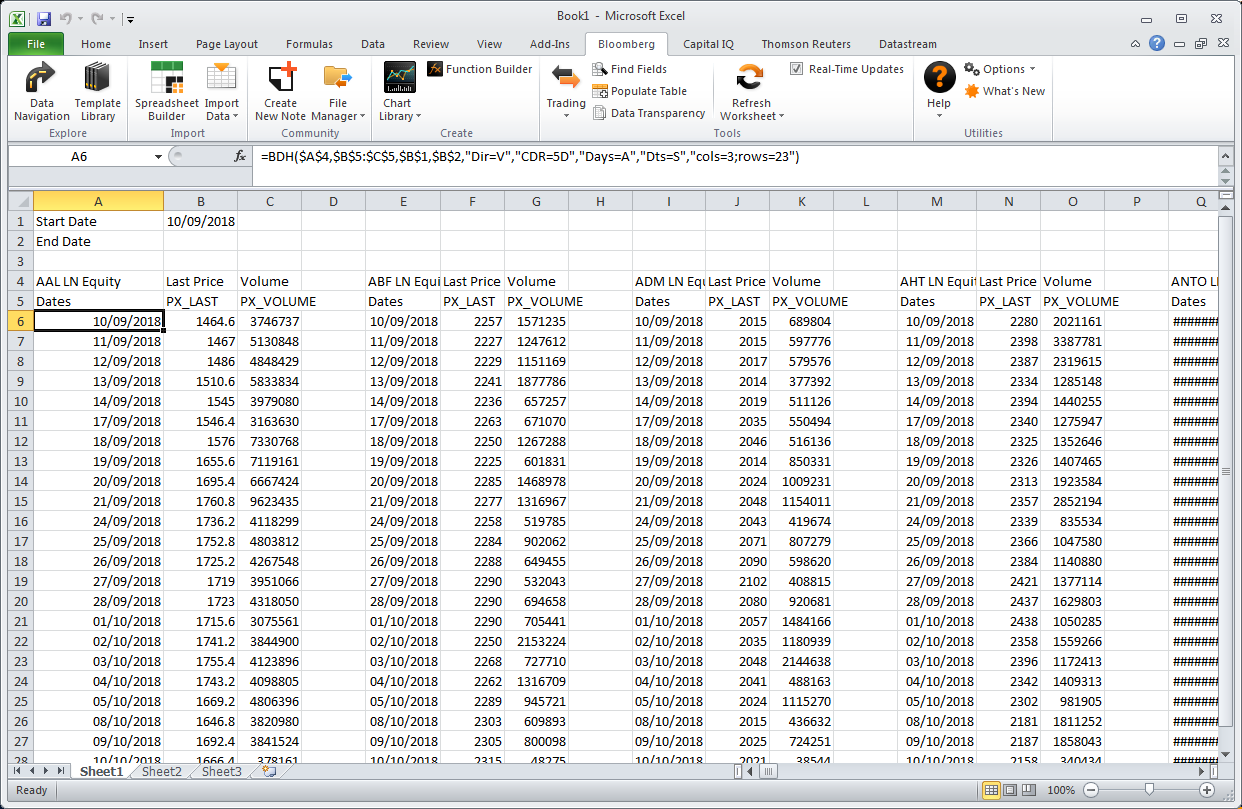Select the AAL LN Equity cell
Image resolution: width=1242 pixels, height=809 pixels.
click(x=99, y=281)
